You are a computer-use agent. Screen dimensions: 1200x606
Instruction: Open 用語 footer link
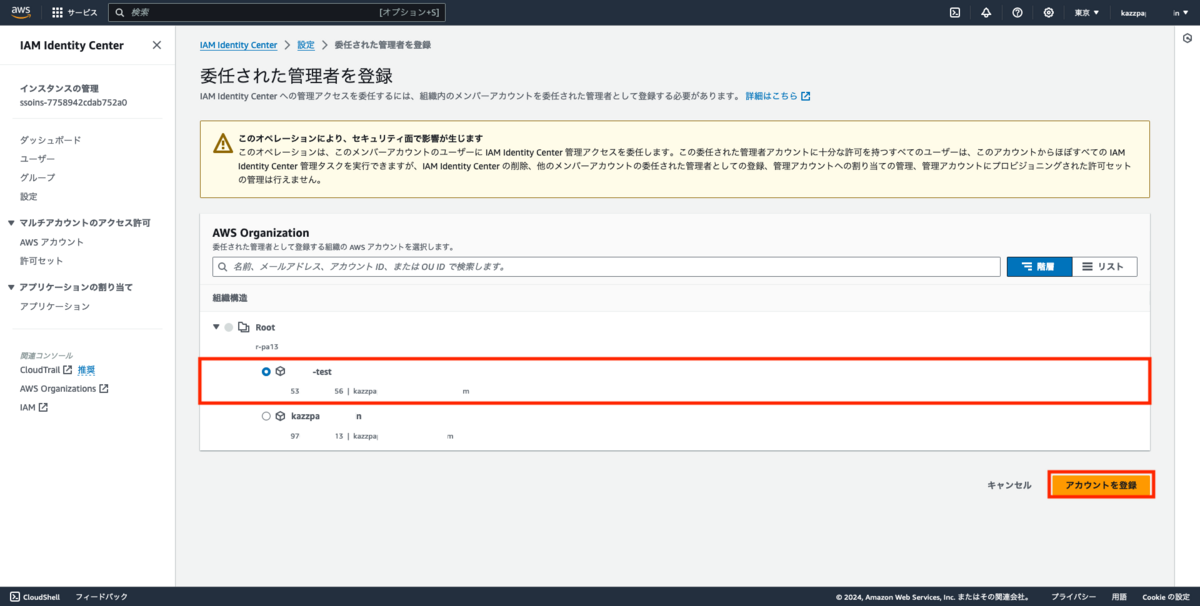click(x=1120, y=597)
